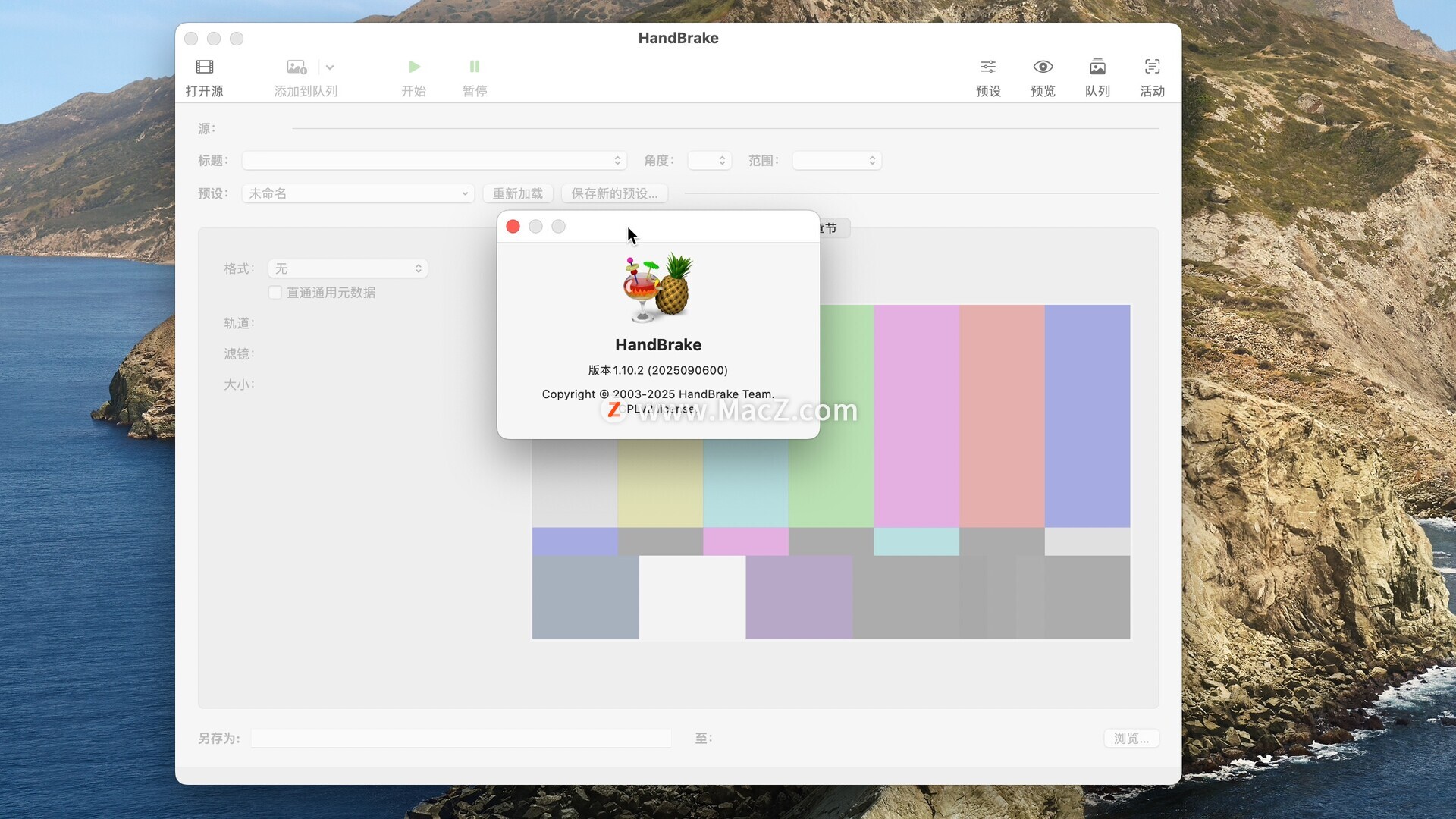1456x819 pixels.
Task: Open the 角度 angle dropdown
Action: coord(709,161)
